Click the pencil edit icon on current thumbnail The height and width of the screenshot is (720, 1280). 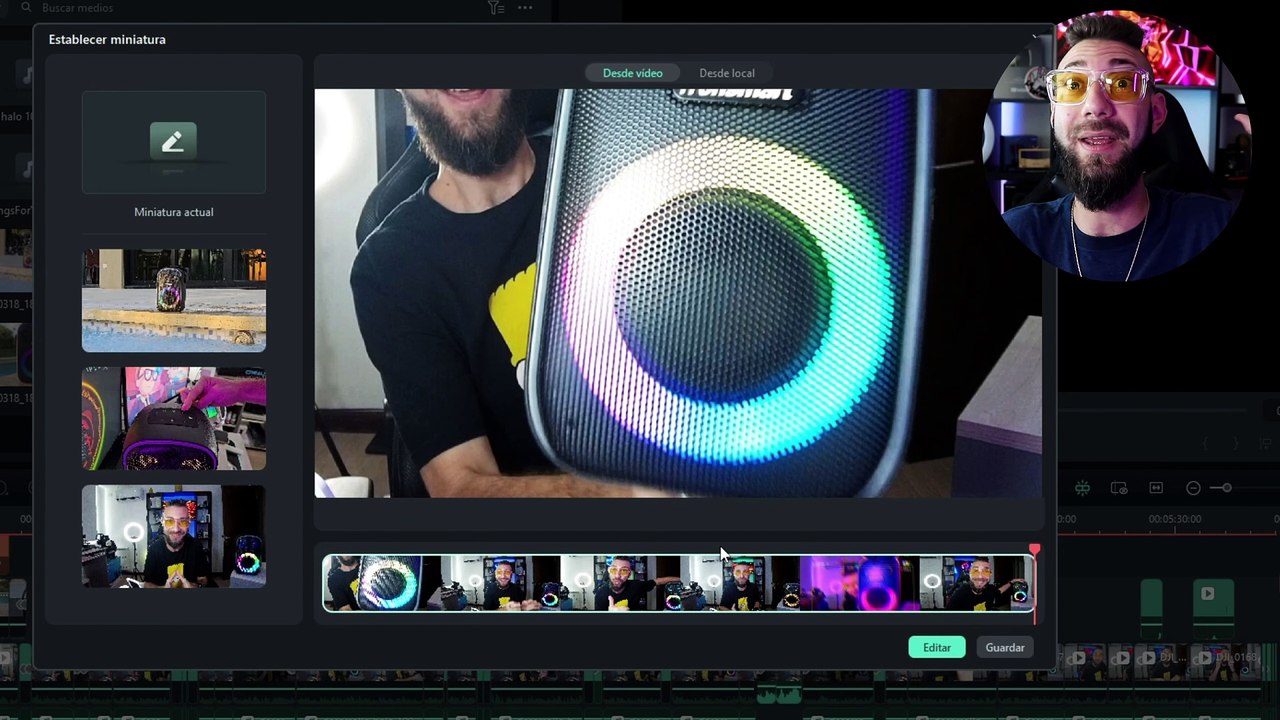coord(173,141)
